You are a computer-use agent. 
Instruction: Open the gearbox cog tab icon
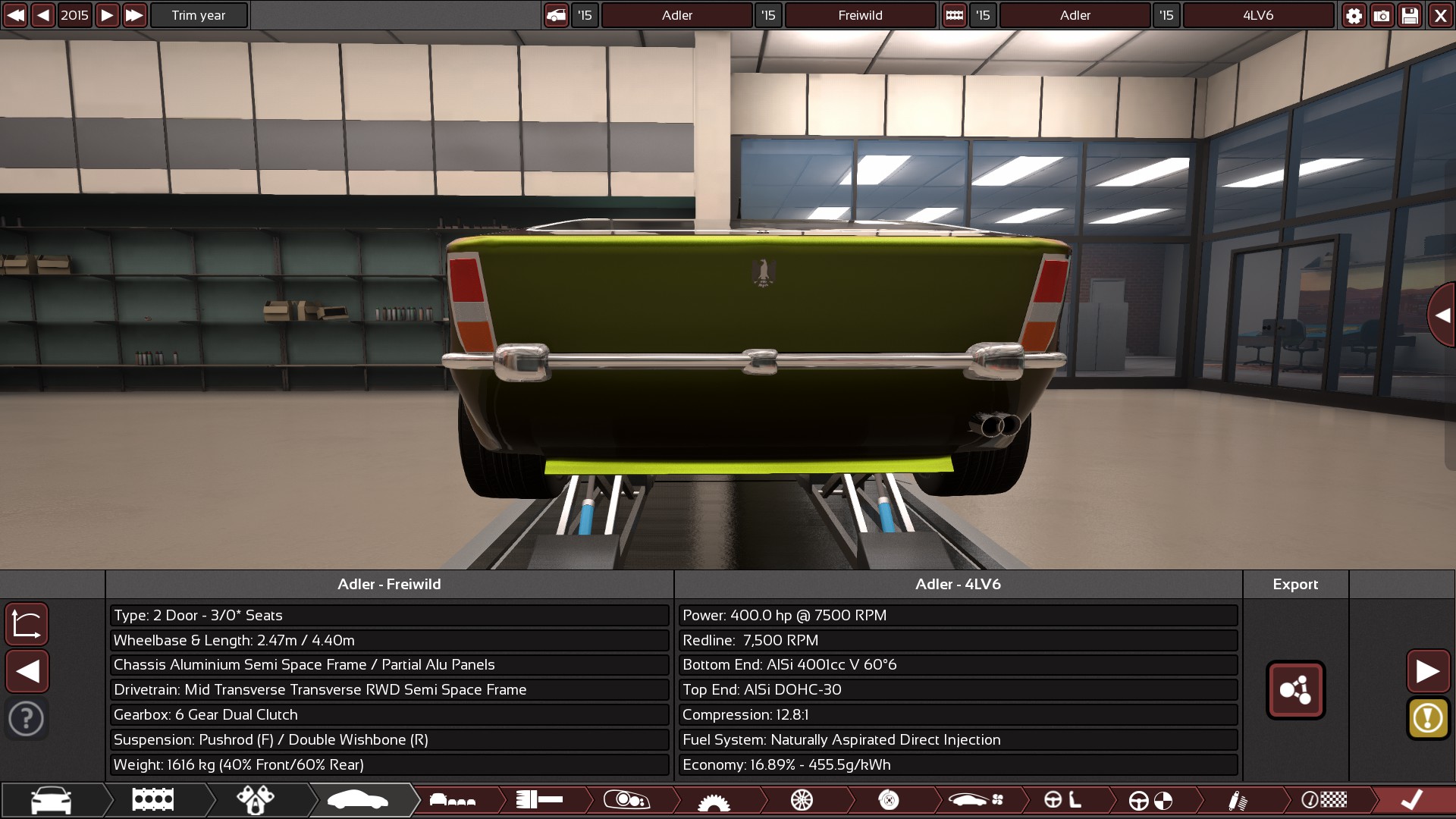tap(714, 801)
